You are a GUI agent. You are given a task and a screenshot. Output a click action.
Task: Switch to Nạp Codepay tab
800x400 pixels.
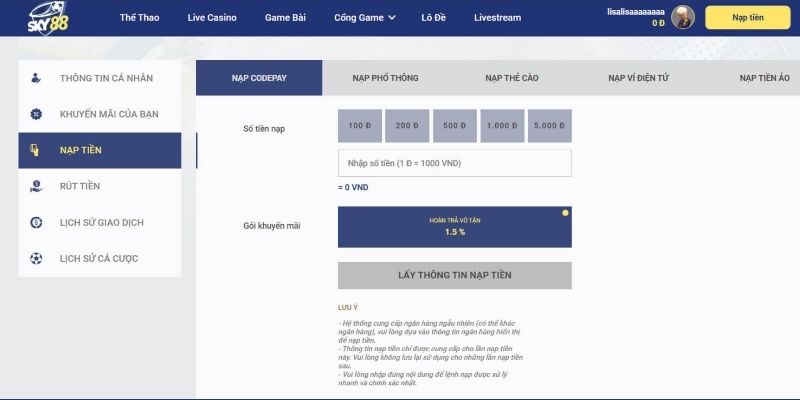point(259,78)
